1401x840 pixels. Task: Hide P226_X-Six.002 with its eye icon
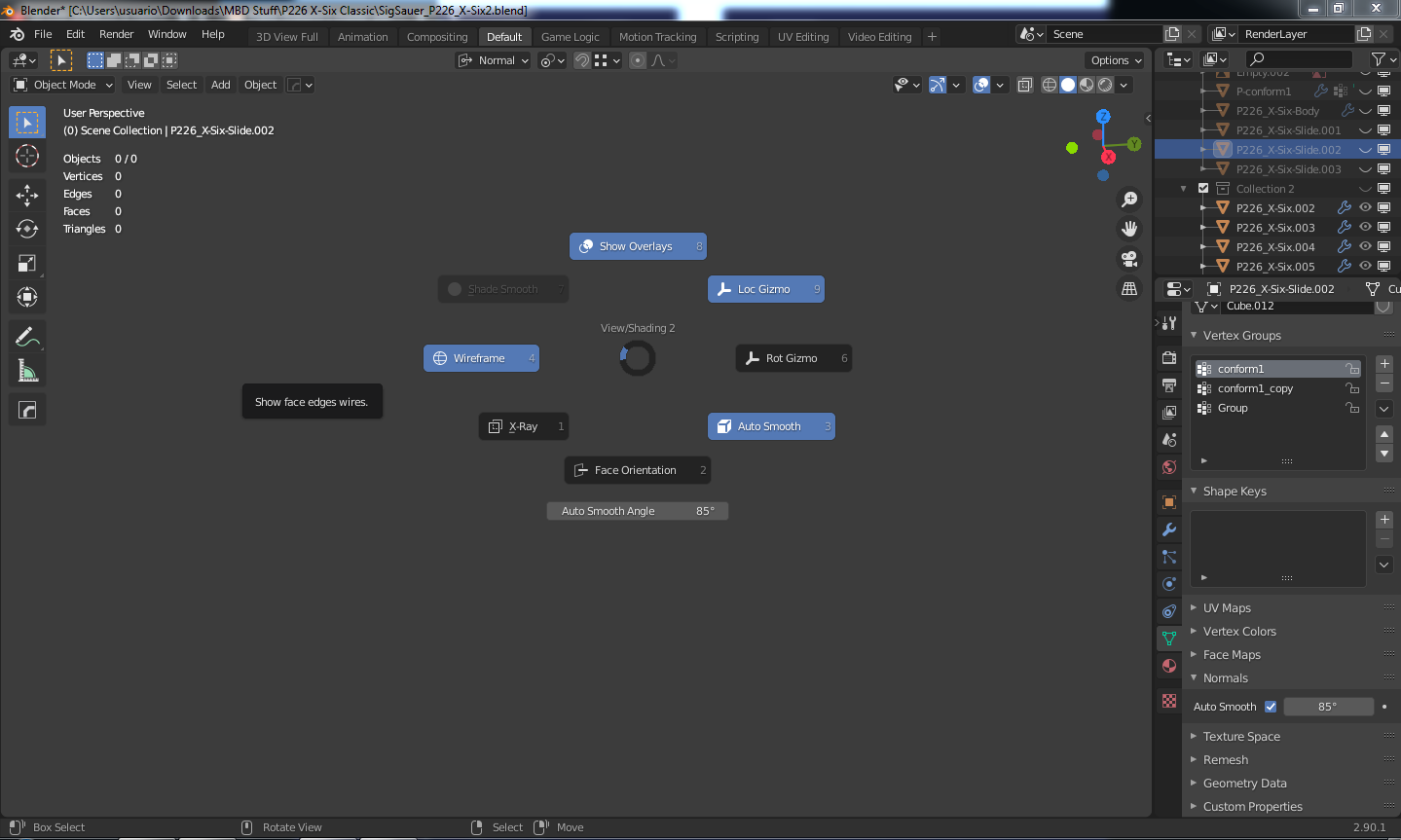(1365, 208)
